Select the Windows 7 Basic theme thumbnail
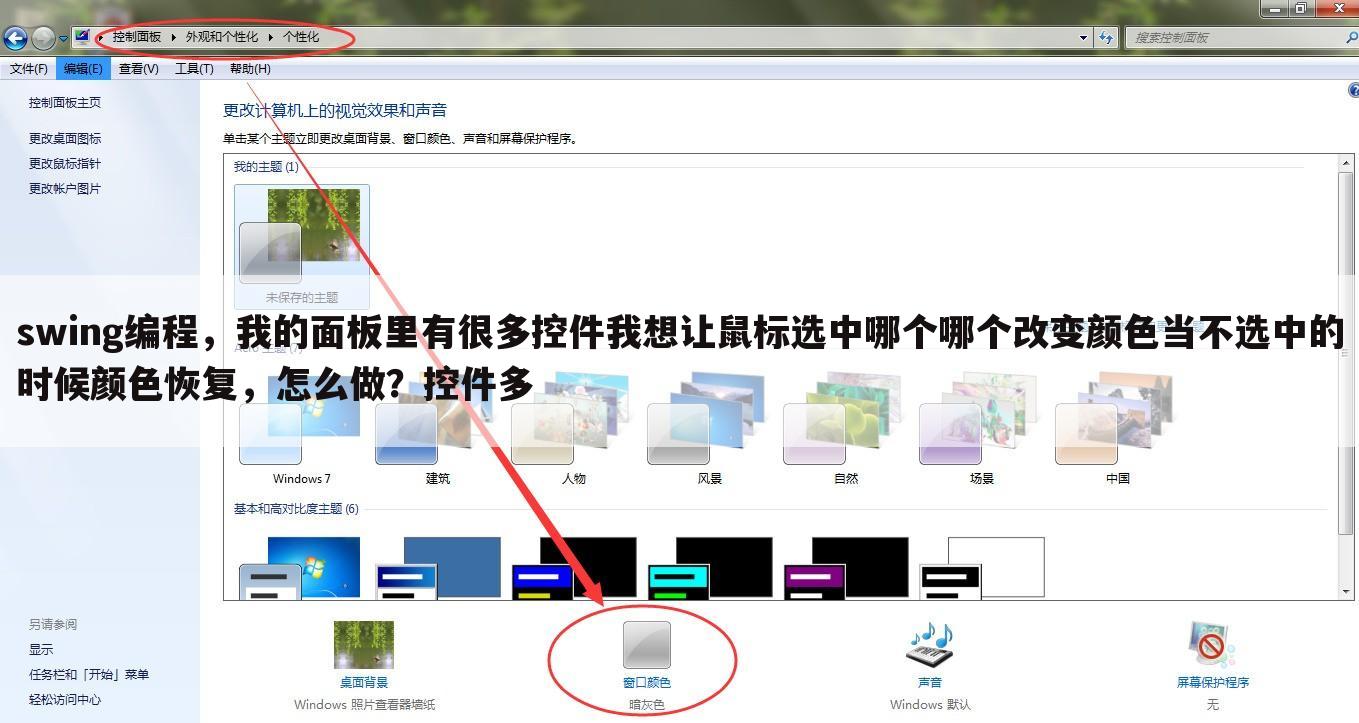1359x723 pixels. pyautogui.click(x=299, y=568)
